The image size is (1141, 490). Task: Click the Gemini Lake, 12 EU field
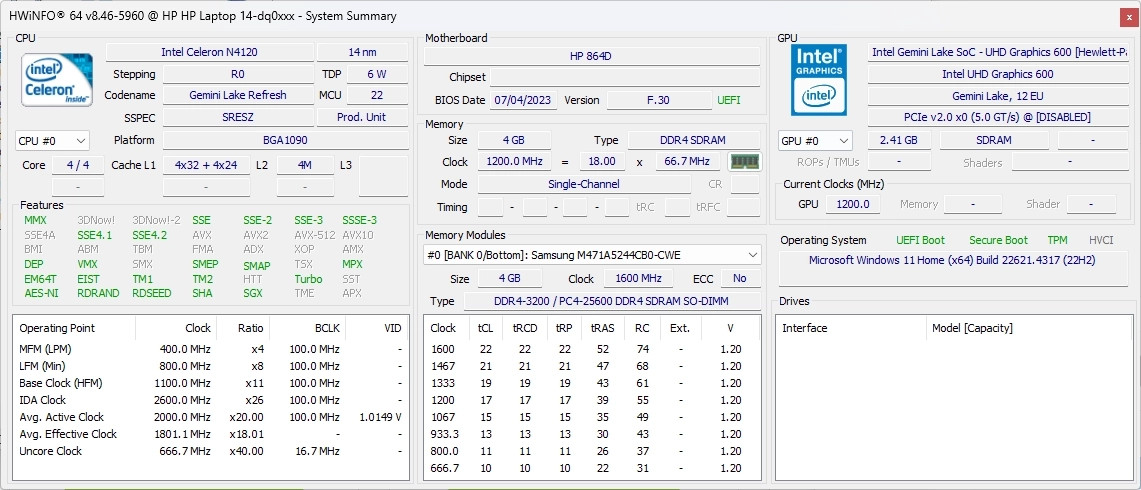pos(997,96)
